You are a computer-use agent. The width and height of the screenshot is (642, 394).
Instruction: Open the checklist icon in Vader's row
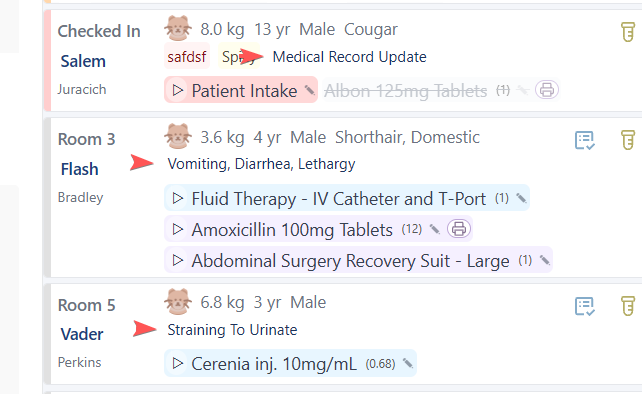[x=585, y=306]
